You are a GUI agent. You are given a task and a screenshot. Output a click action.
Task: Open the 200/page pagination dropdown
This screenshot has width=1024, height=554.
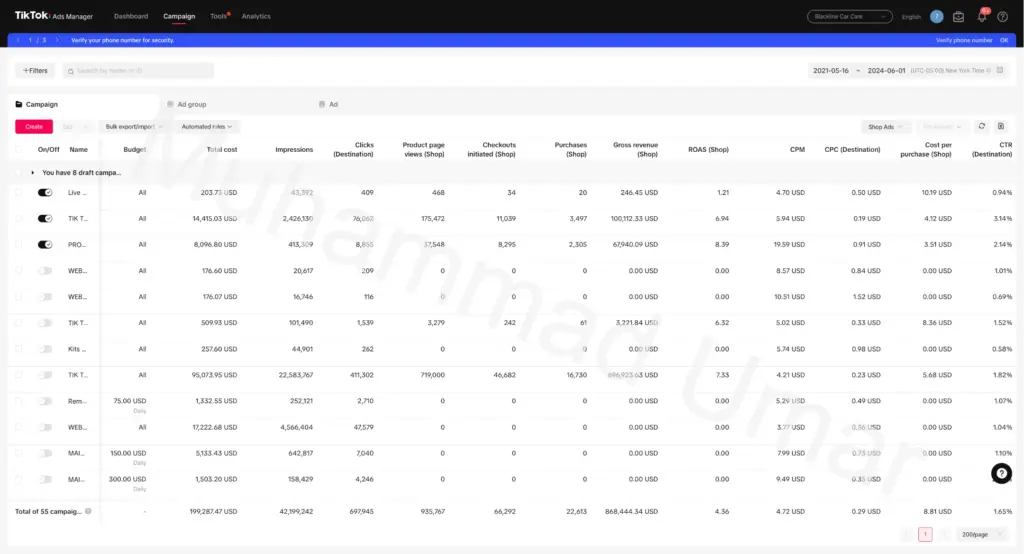coord(980,534)
